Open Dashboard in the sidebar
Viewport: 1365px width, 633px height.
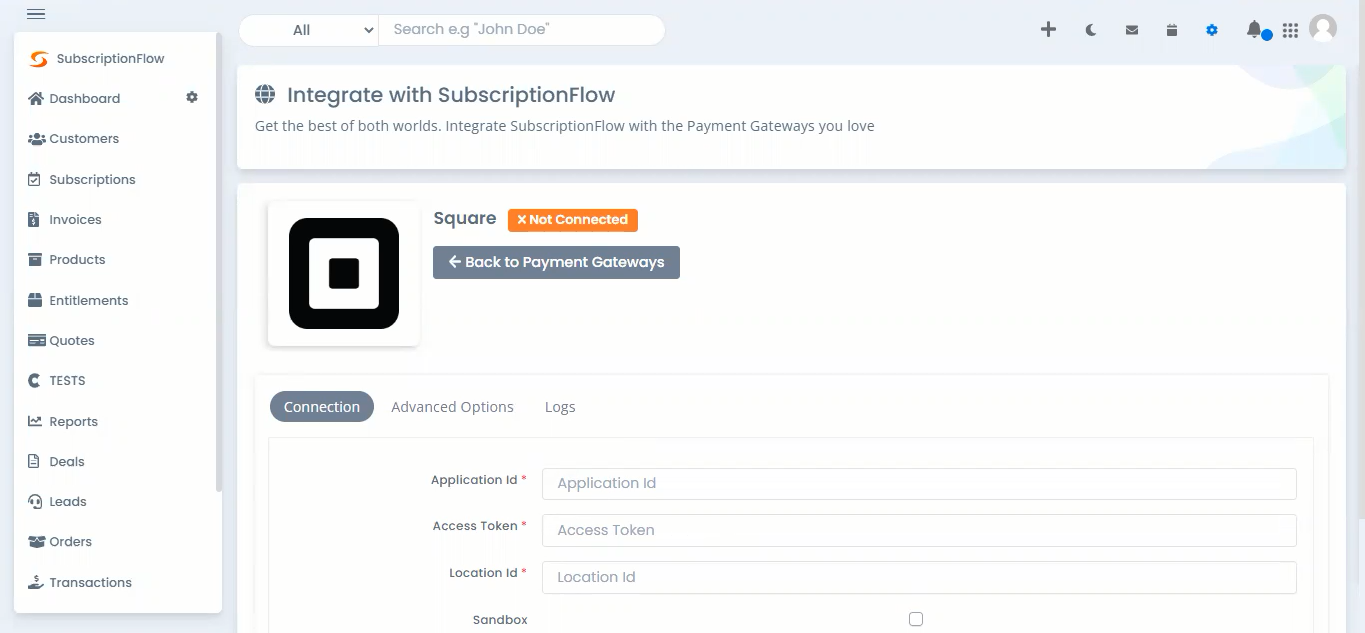click(x=84, y=99)
